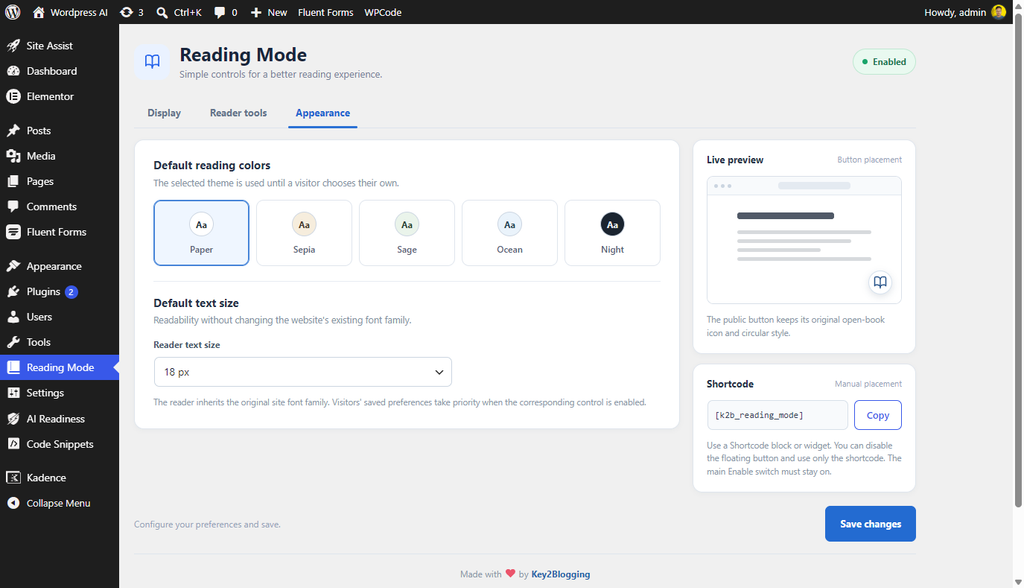Click the 'Manual placement' label

(x=868, y=384)
